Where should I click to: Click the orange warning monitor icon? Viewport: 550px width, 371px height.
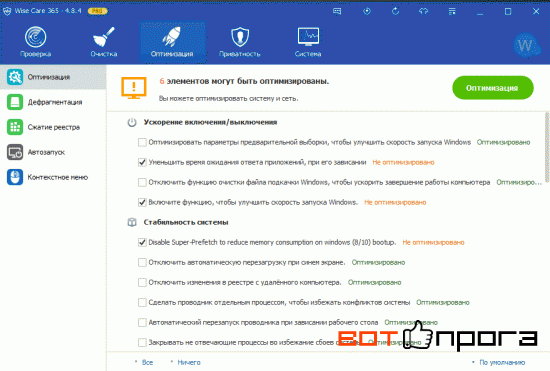pyautogui.click(x=134, y=88)
